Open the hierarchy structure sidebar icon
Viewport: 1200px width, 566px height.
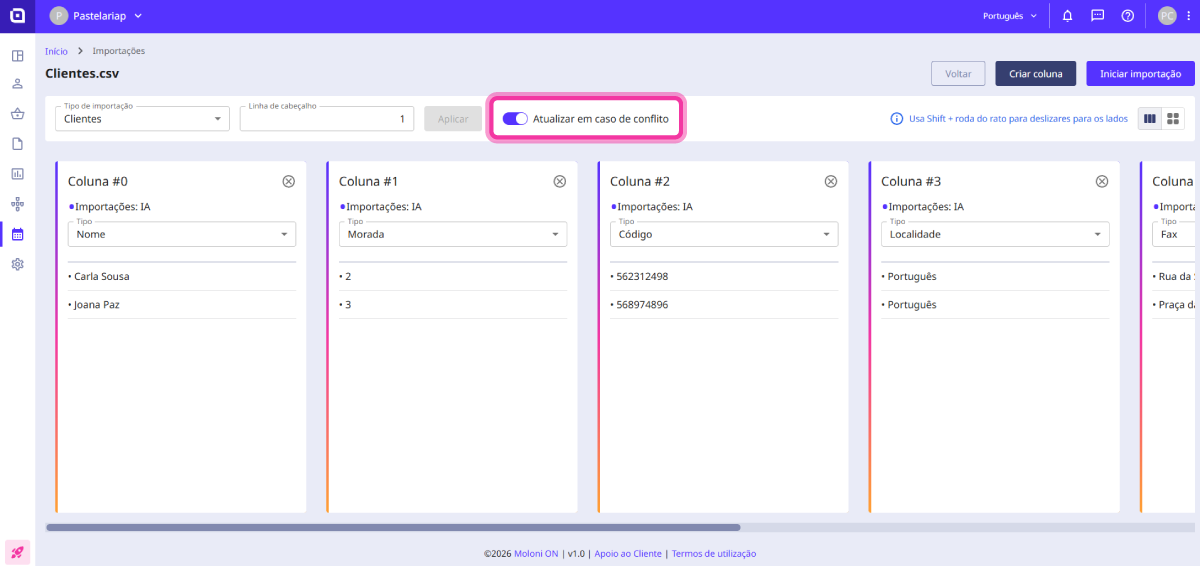(17, 204)
